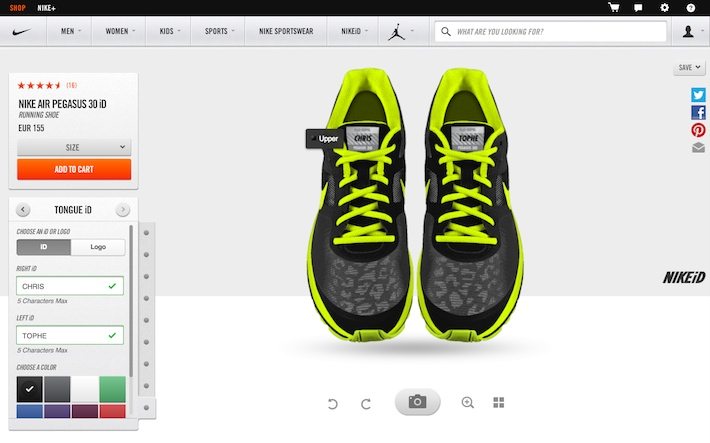
Task: Click the TONGUE iD panel title
Action: pyautogui.click(x=73, y=210)
